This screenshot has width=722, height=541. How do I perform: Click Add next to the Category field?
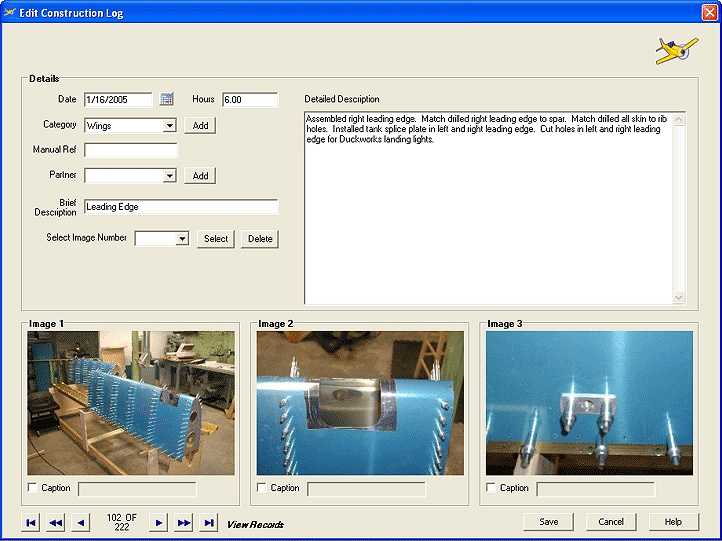[x=200, y=126]
